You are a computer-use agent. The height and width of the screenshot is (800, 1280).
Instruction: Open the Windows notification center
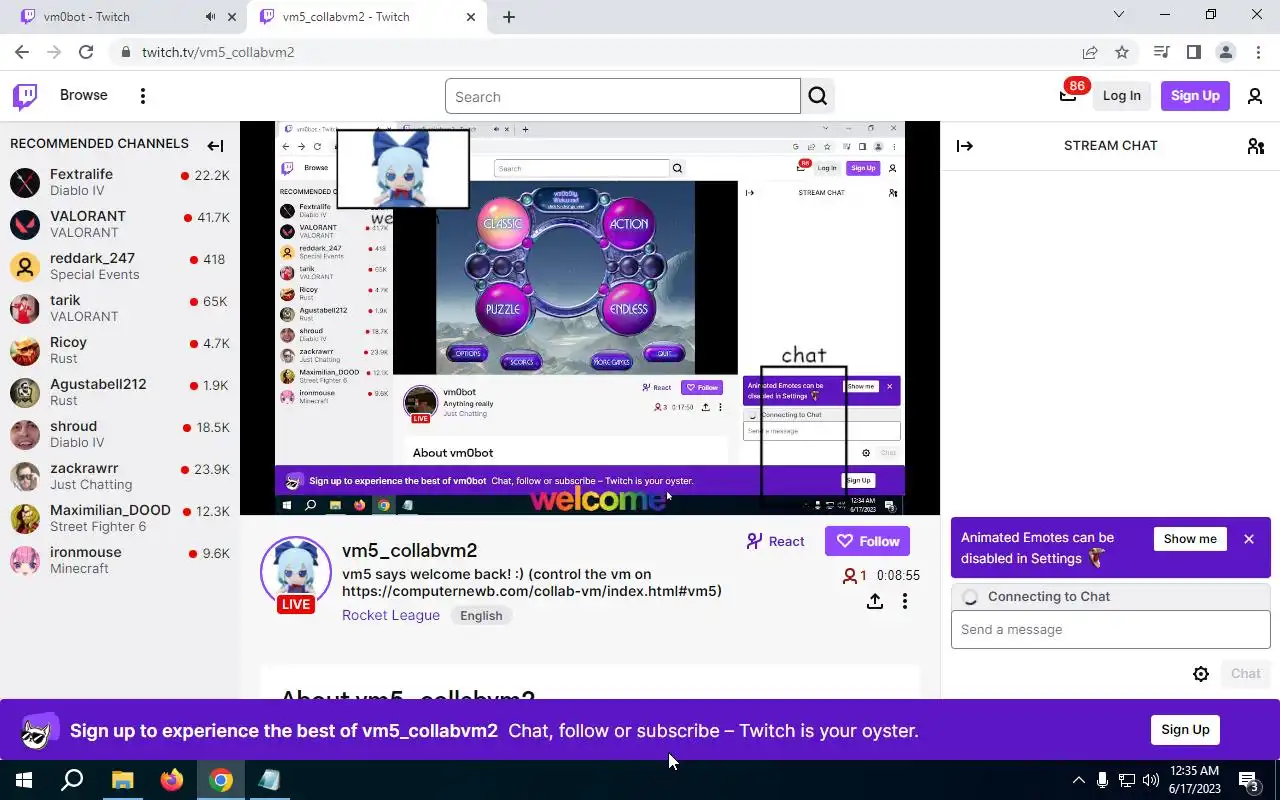click(x=1248, y=780)
